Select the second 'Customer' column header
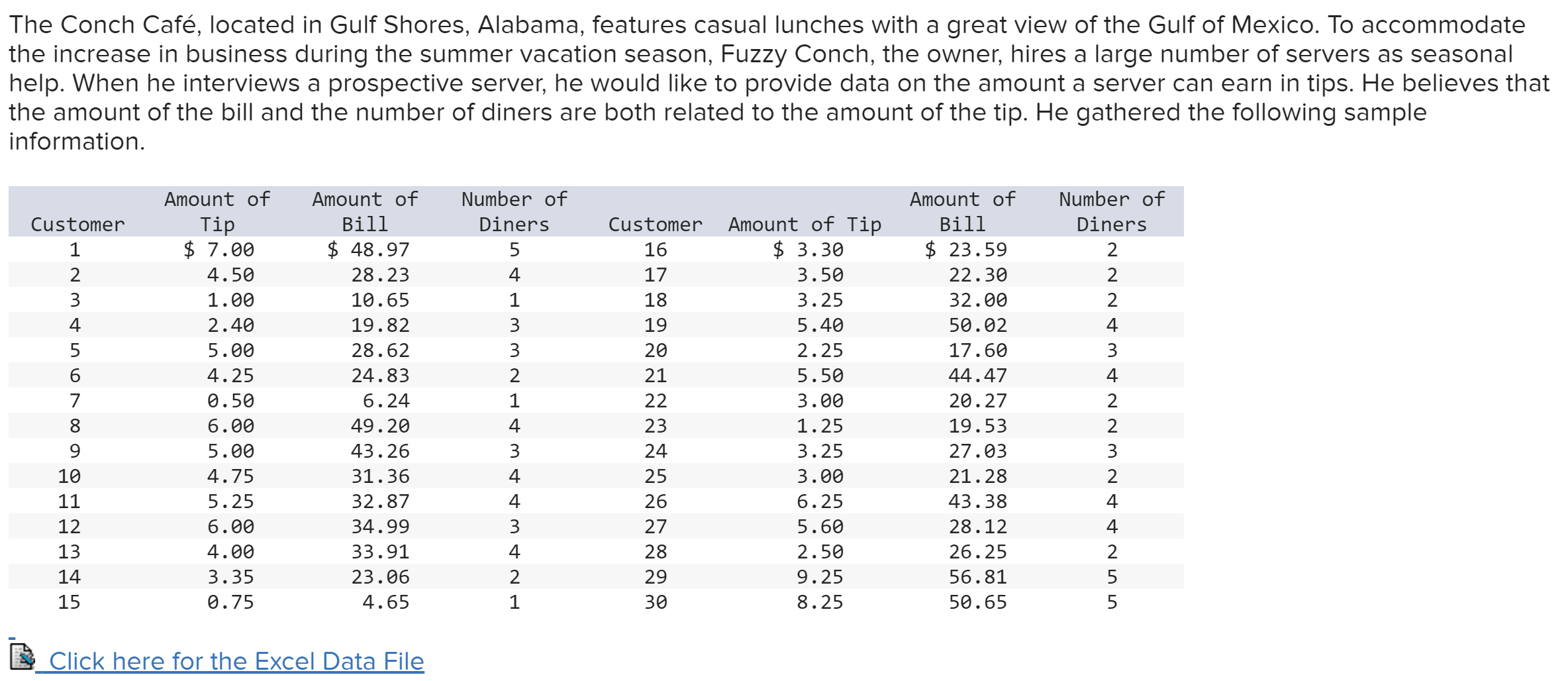The height and width of the screenshot is (681, 1568). click(x=656, y=225)
